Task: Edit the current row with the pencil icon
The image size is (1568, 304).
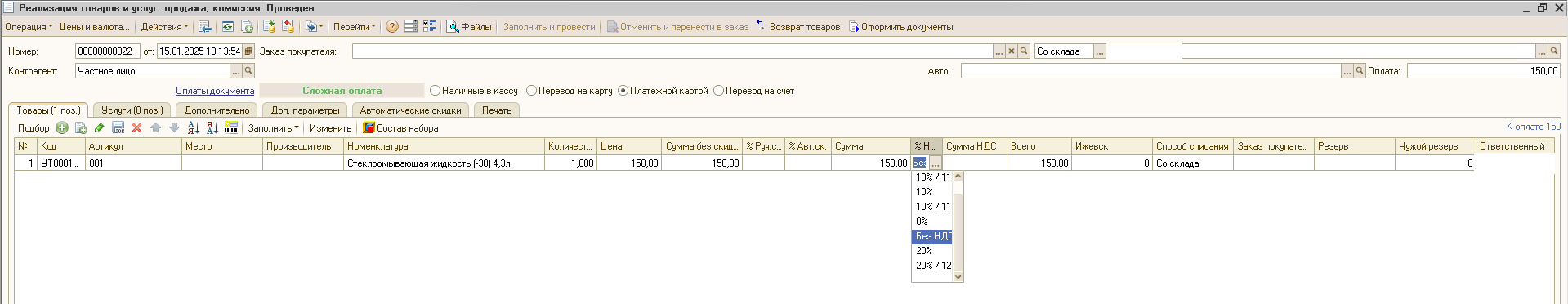Action: pos(100,127)
